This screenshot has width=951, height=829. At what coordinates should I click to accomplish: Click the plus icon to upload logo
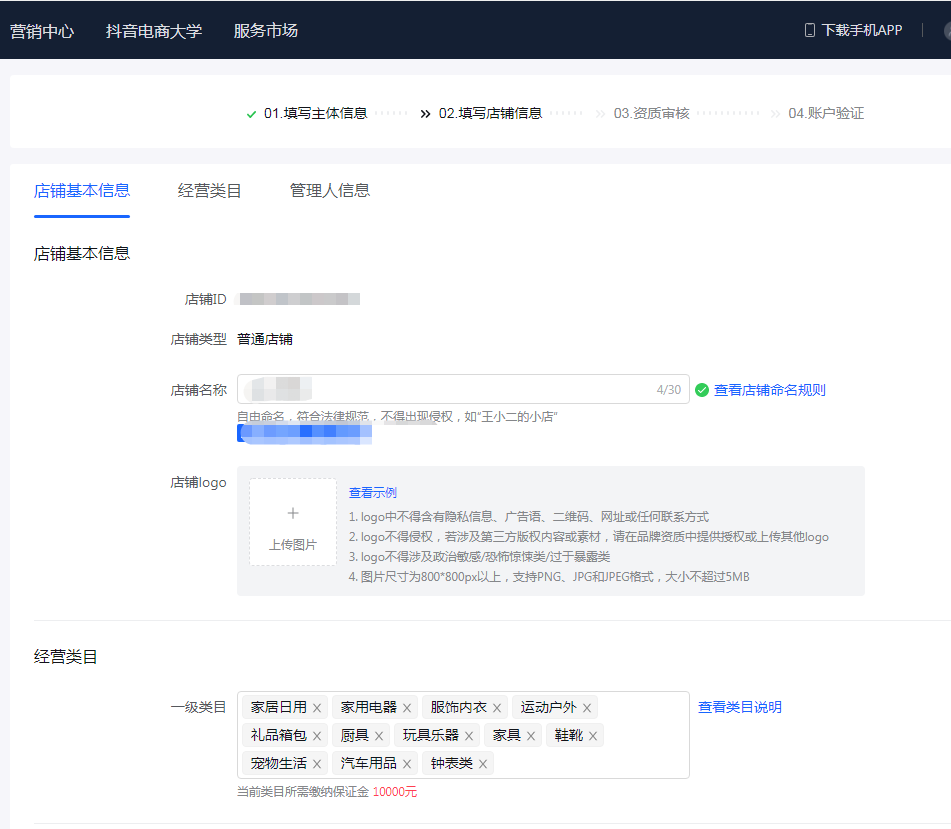click(293, 514)
